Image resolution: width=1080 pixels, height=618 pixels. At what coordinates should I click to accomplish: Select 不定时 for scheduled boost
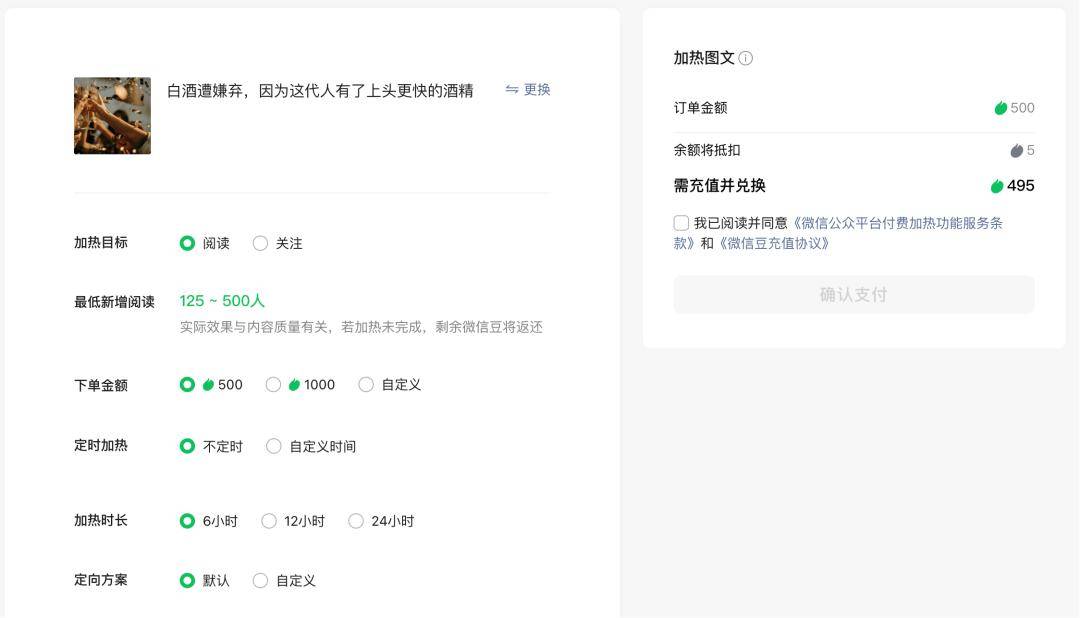187,447
